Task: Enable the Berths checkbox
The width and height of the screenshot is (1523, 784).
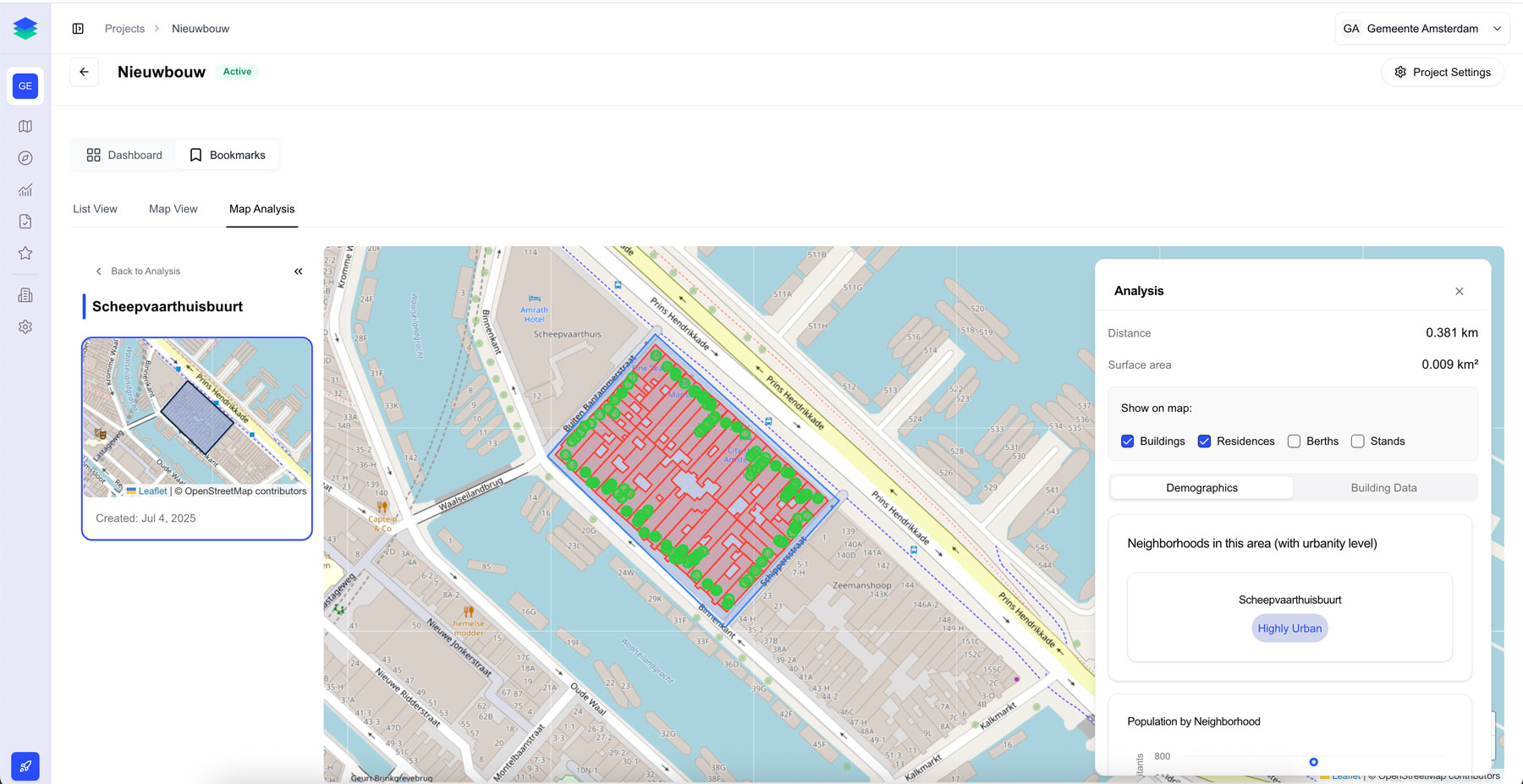Action: click(1294, 441)
